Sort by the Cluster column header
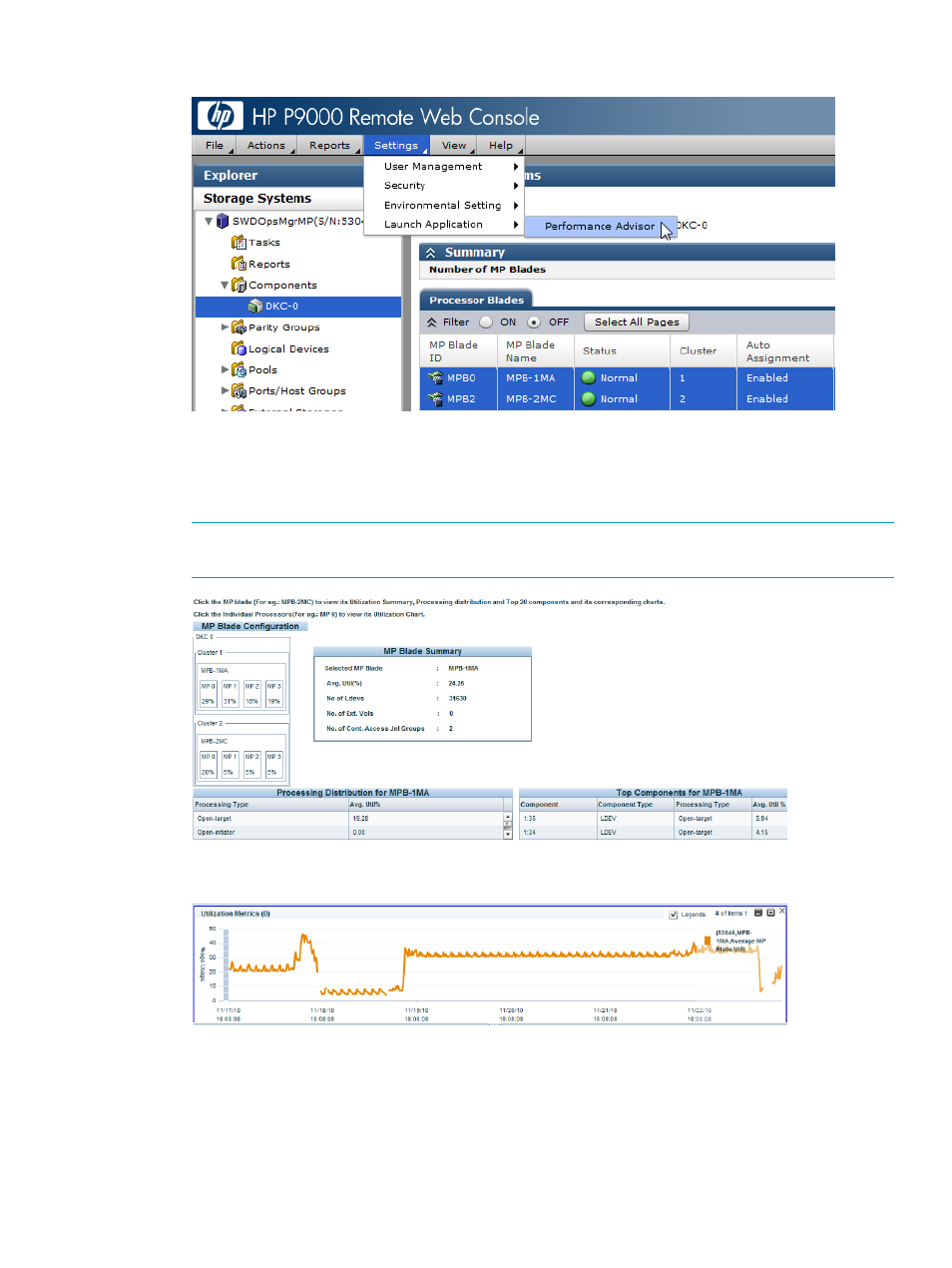This screenshot has height=1268, width=952. (x=704, y=351)
